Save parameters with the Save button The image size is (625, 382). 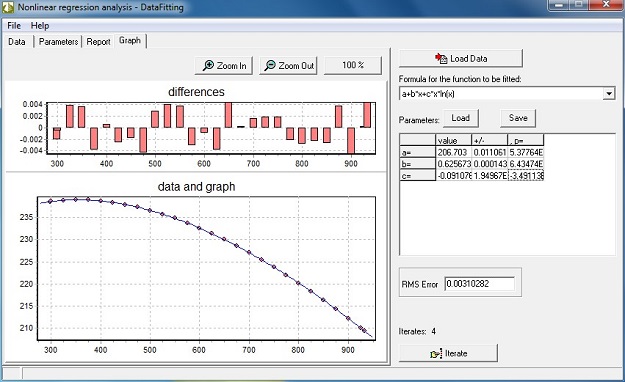point(518,118)
